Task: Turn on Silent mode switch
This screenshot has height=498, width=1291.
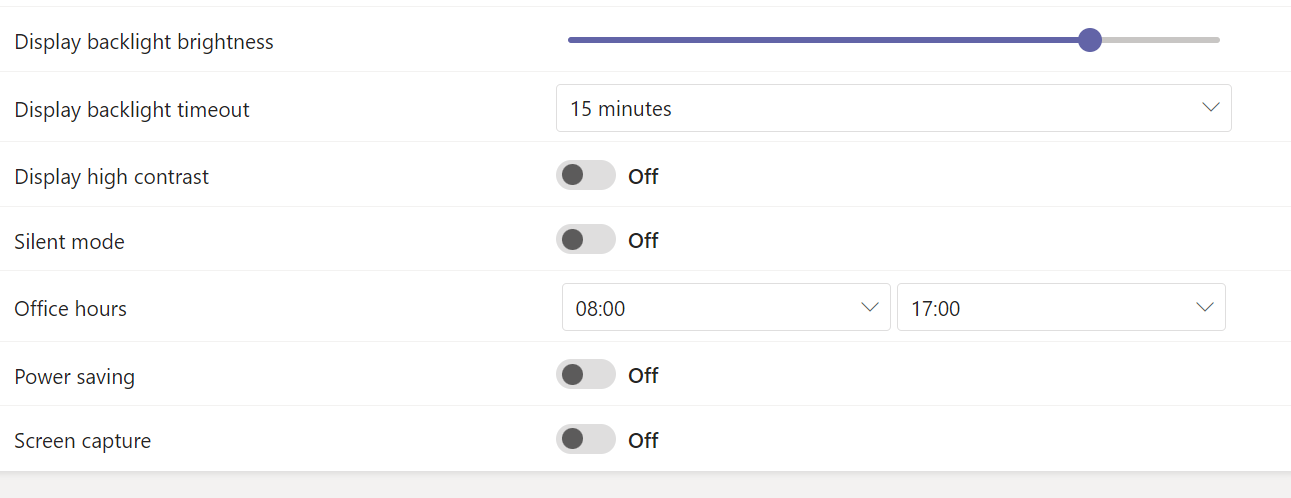Action: 585,240
